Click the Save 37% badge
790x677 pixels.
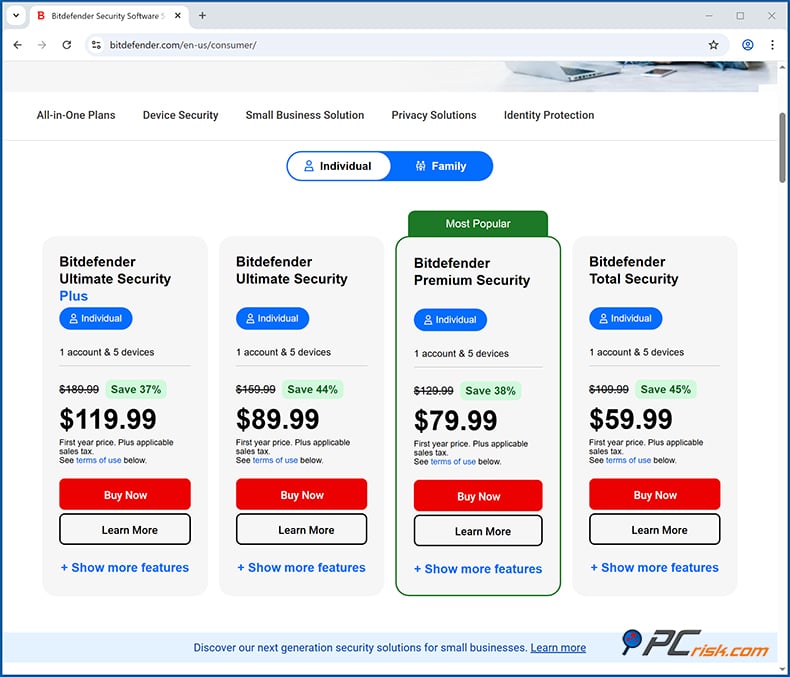click(x=136, y=389)
